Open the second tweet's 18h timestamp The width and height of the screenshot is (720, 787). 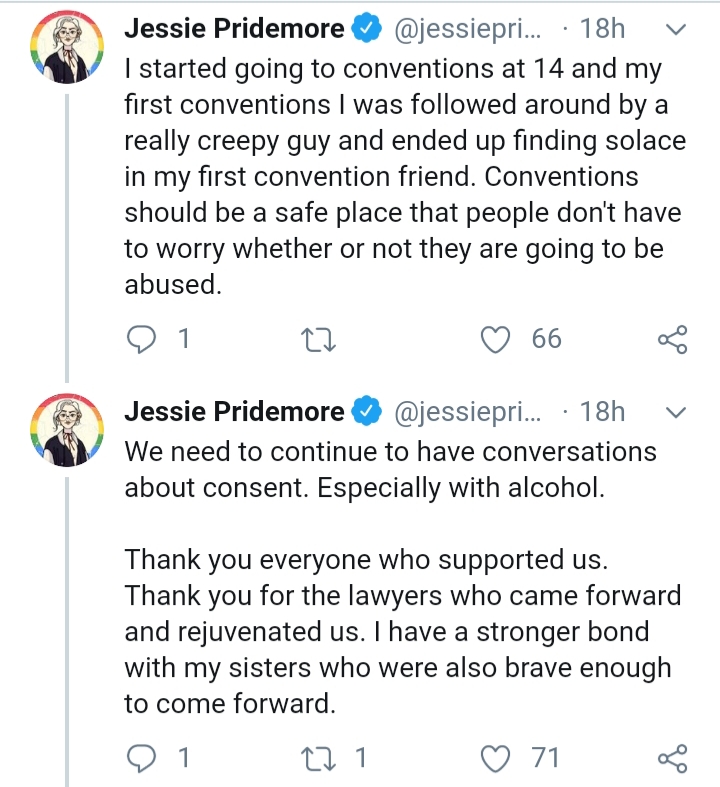(x=603, y=412)
